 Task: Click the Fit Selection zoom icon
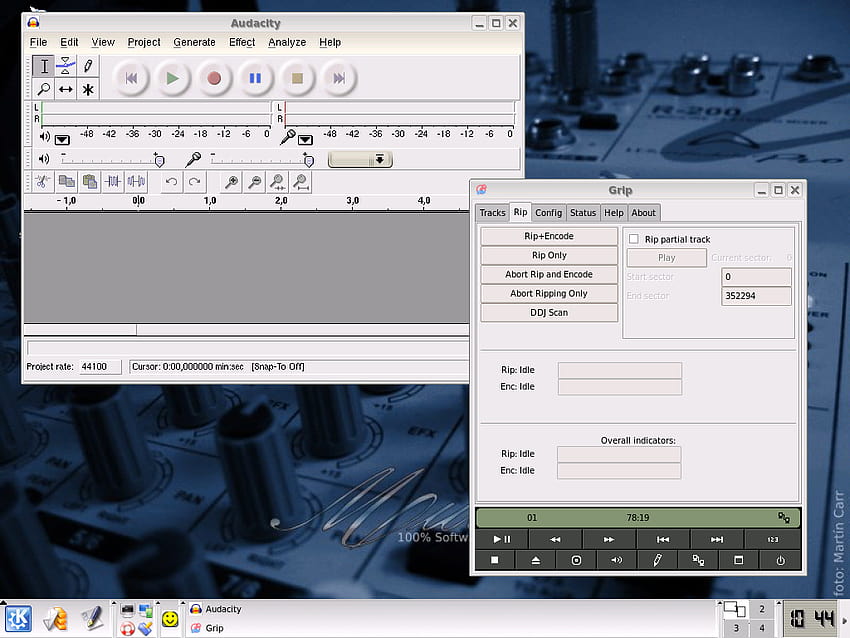(278, 182)
